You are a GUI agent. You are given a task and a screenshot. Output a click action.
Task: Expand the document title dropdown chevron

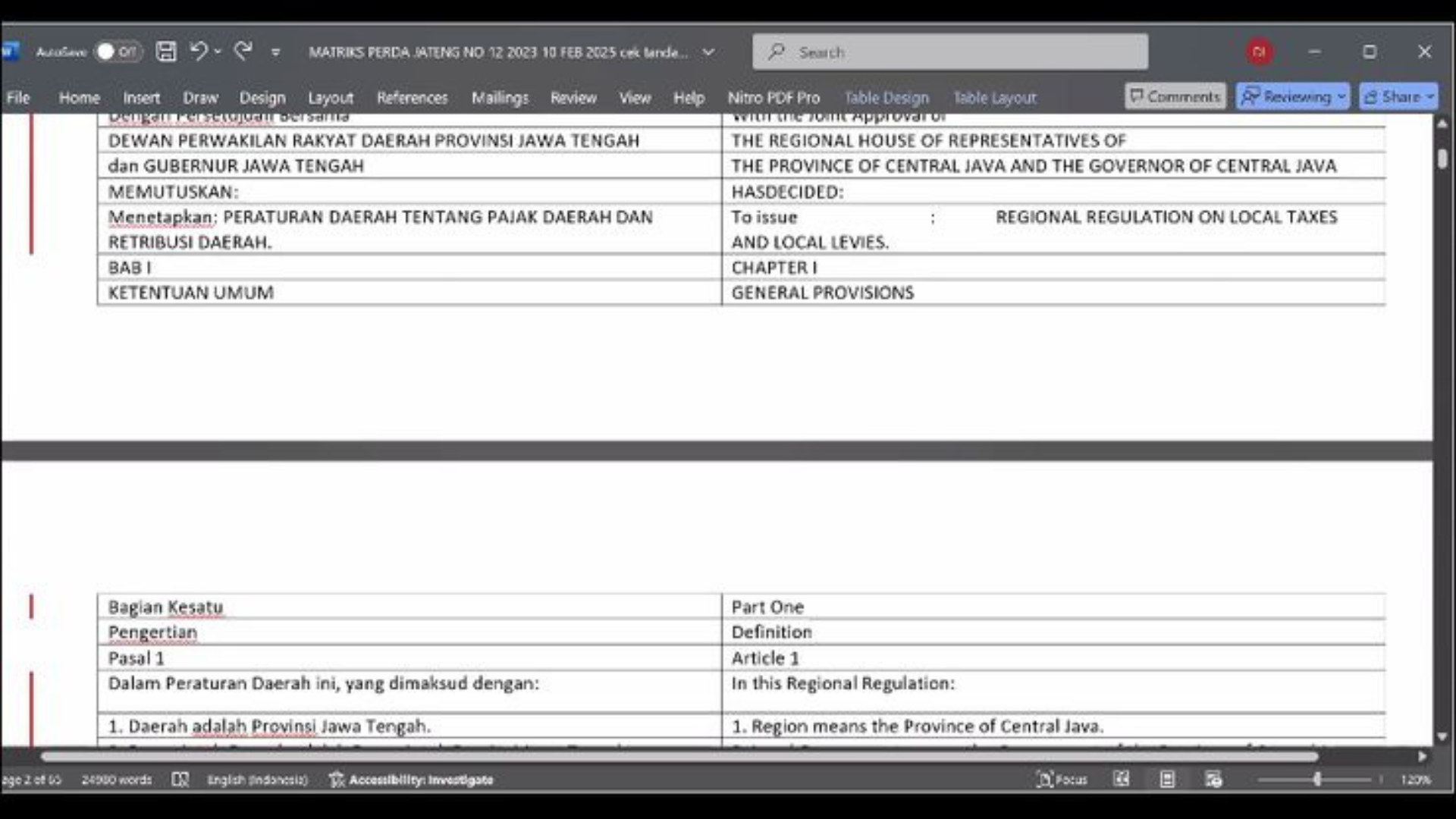[x=708, y=52]
